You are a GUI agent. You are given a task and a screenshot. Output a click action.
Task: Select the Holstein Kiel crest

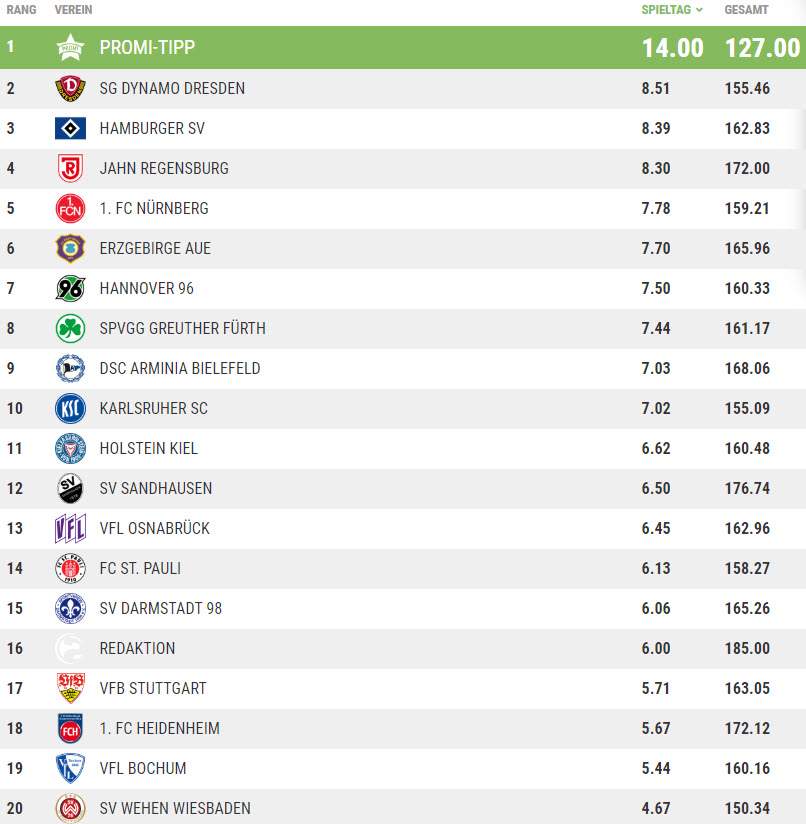(71, 448)
